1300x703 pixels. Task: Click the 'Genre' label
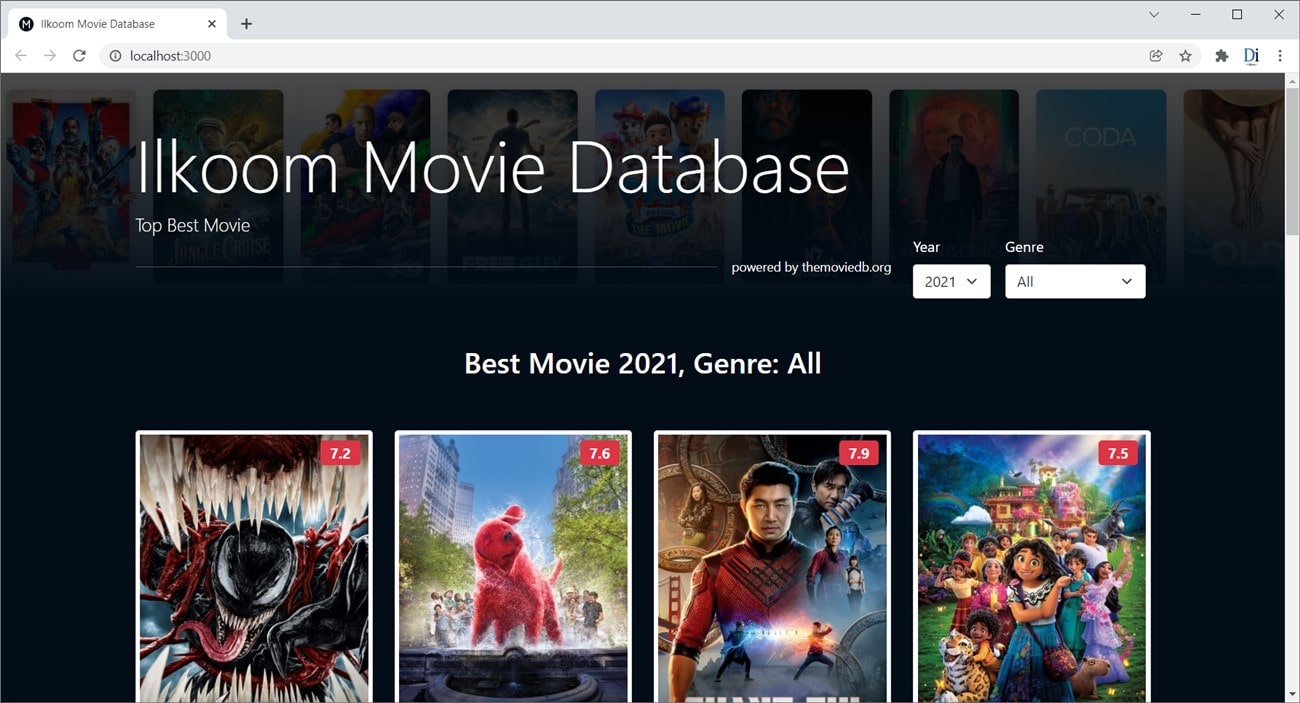[x=1024, y=247]
